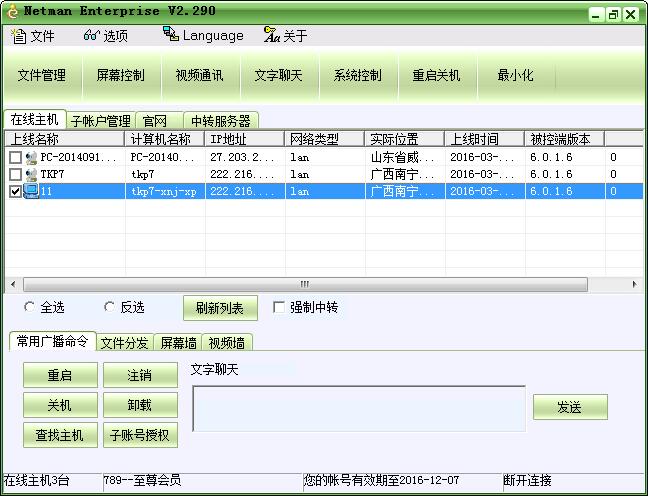Select the 全选 radio button
648x496 pixels.
(29, 307)
